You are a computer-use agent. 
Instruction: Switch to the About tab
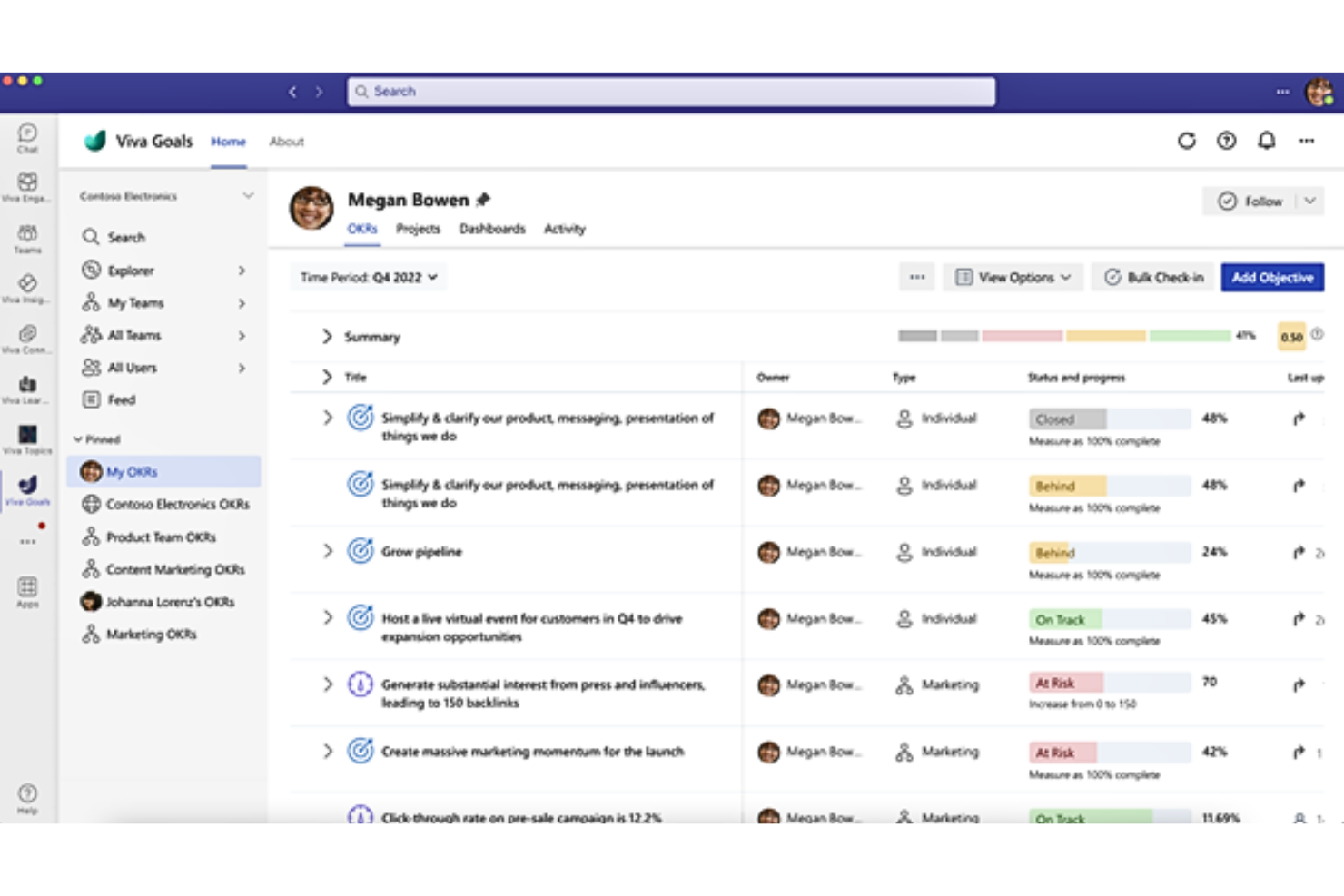[x=286, y=142]
